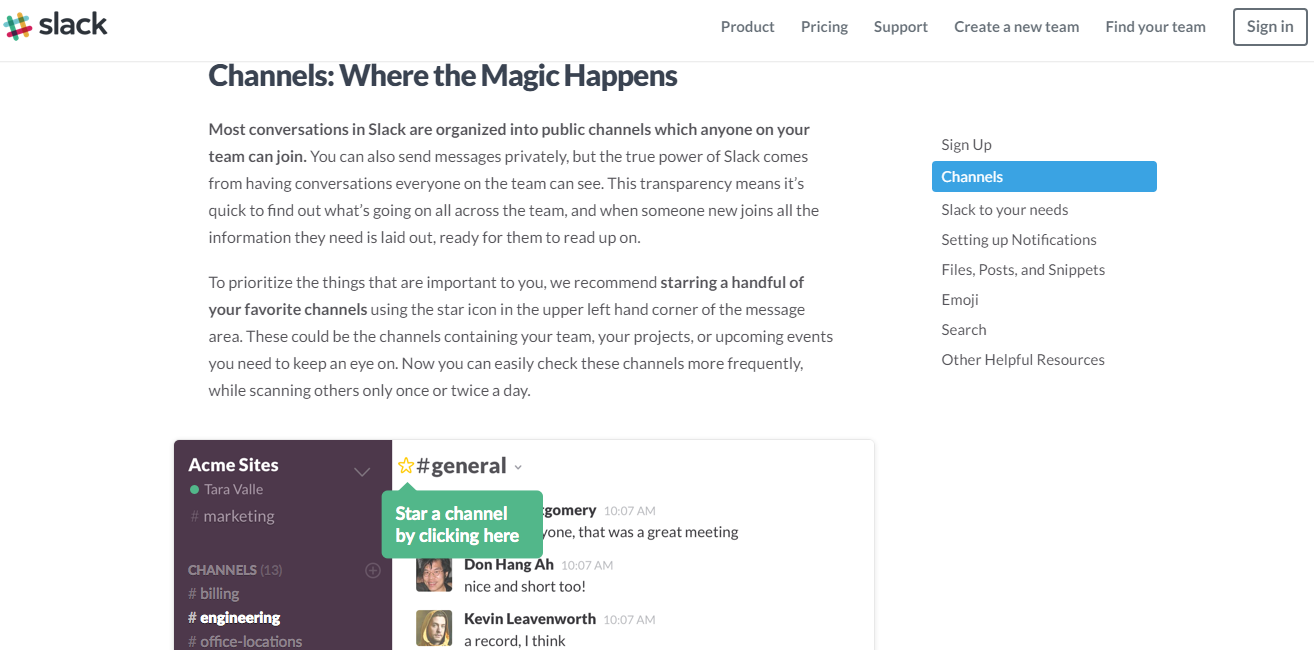1314x650 pixels.
Task: Click the hash icon beside marketing
Action: click(x=196, y=516)
